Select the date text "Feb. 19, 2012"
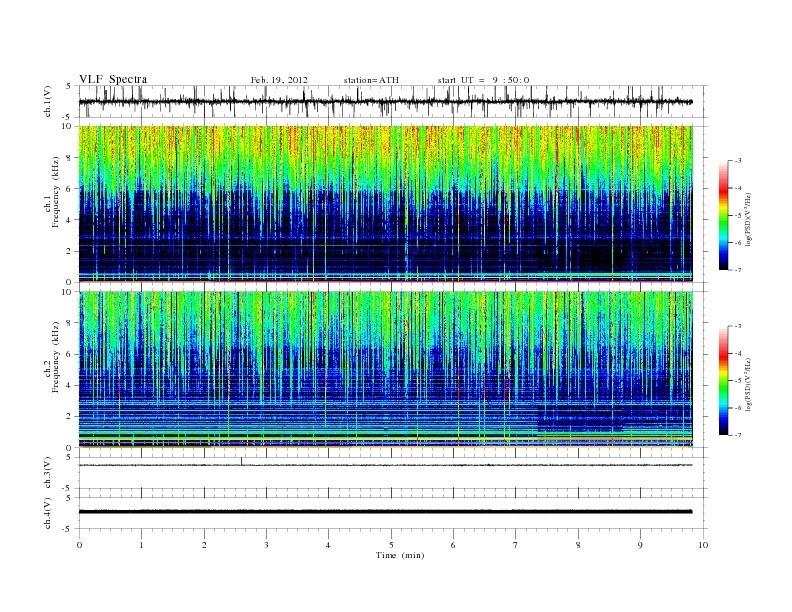Viewport: 792px width, 612px height. 279,80
